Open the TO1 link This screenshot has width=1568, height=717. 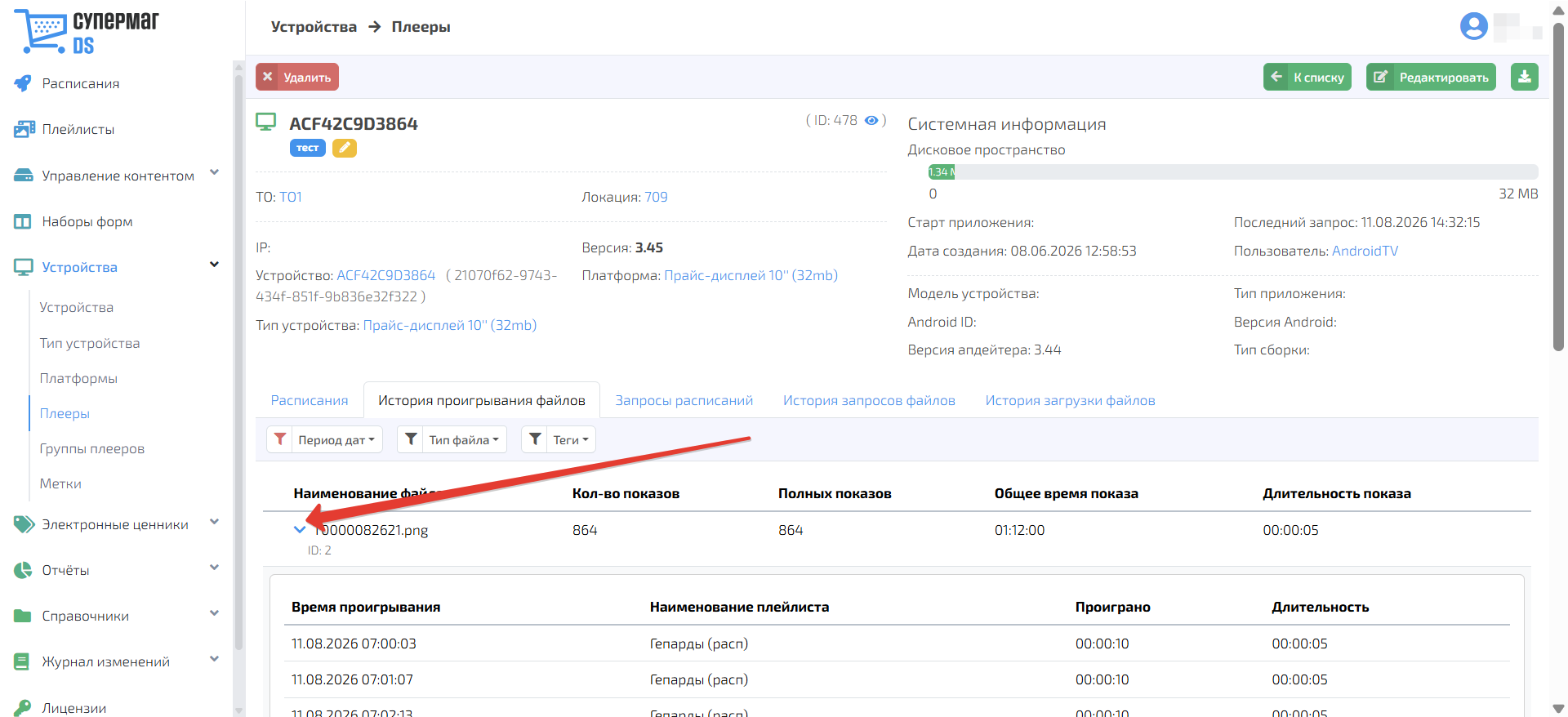291,197
